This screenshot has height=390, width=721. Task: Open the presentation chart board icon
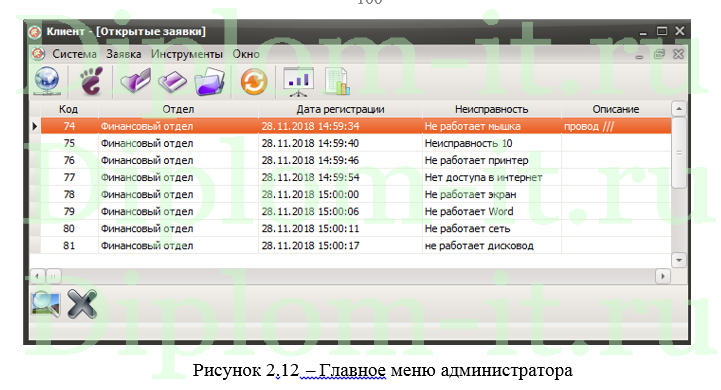click(x=299, y=82)
